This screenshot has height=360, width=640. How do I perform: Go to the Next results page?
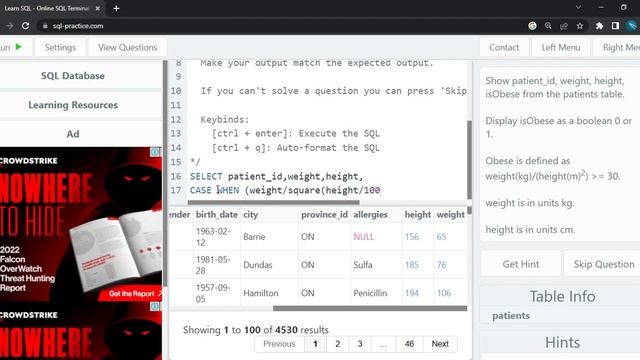pyautogui.click(x=440, y=344)
